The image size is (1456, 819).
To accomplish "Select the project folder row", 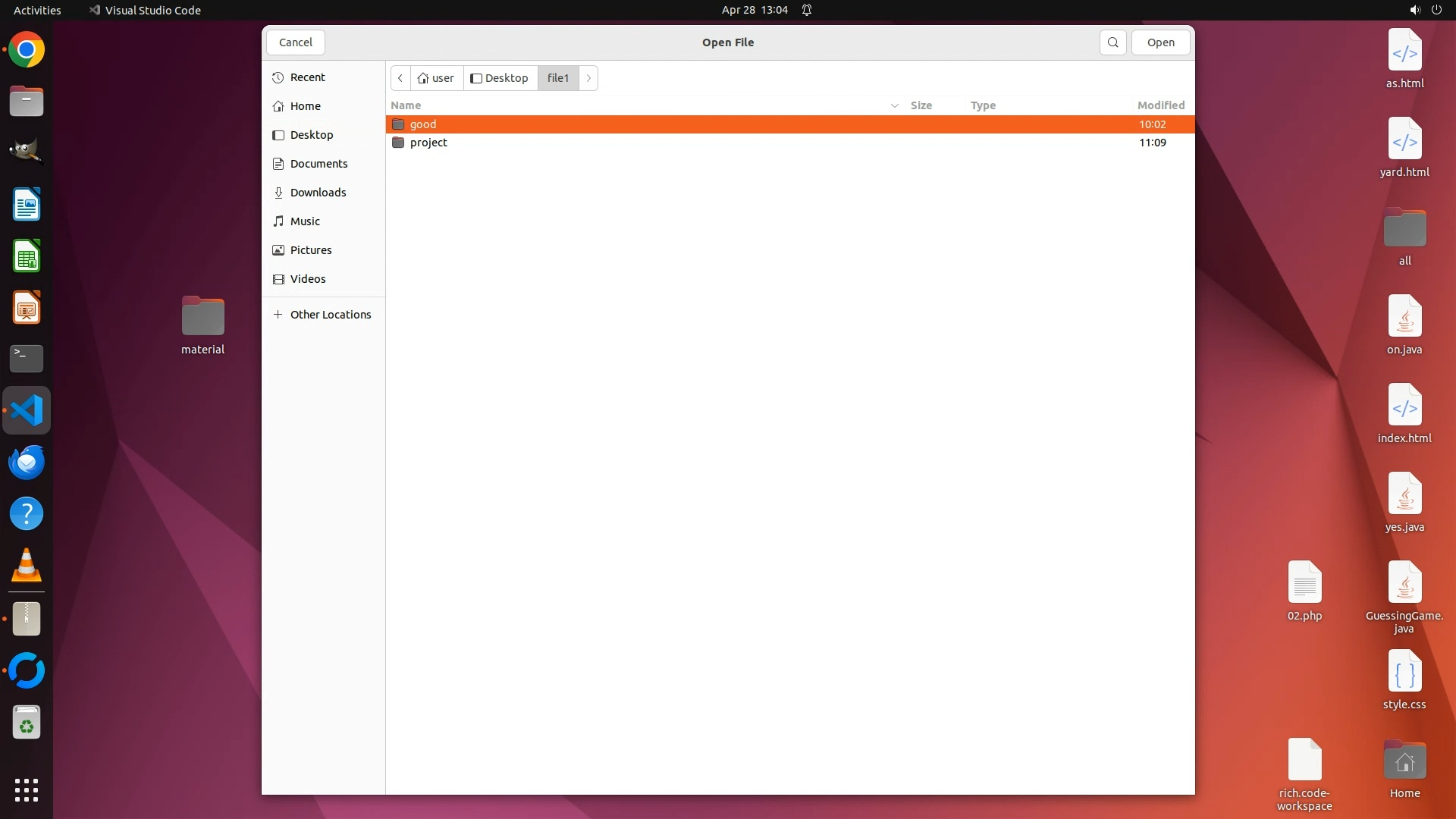I will [428, 143].
